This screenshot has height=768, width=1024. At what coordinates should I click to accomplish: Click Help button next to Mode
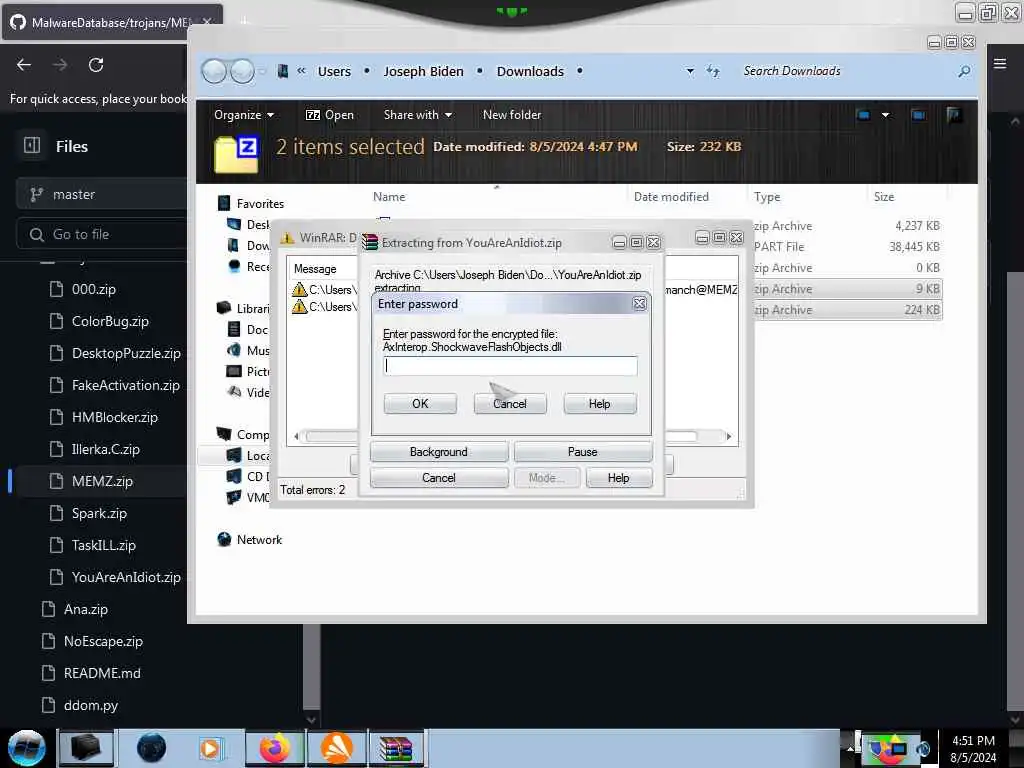pyautogui.click(x=618, y=477)
